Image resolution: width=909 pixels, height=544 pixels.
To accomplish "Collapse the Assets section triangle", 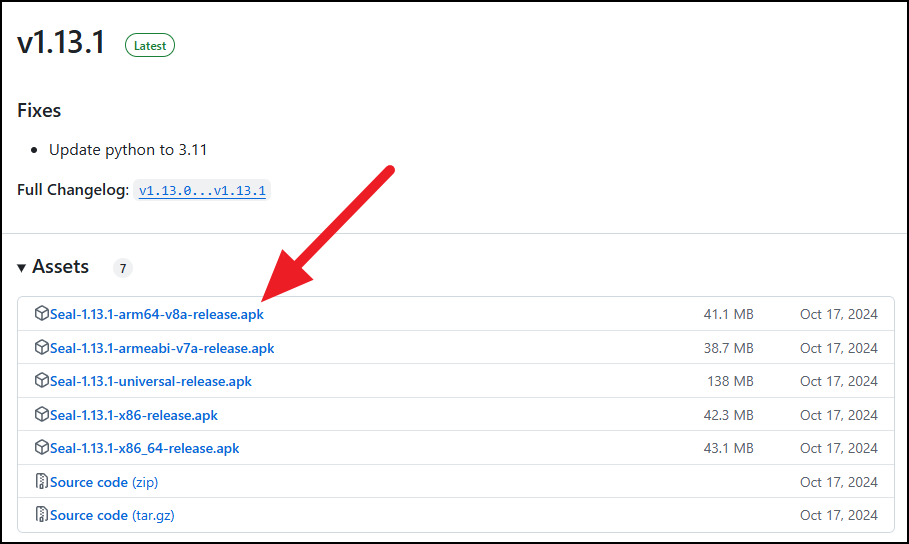I will point(21,268).
